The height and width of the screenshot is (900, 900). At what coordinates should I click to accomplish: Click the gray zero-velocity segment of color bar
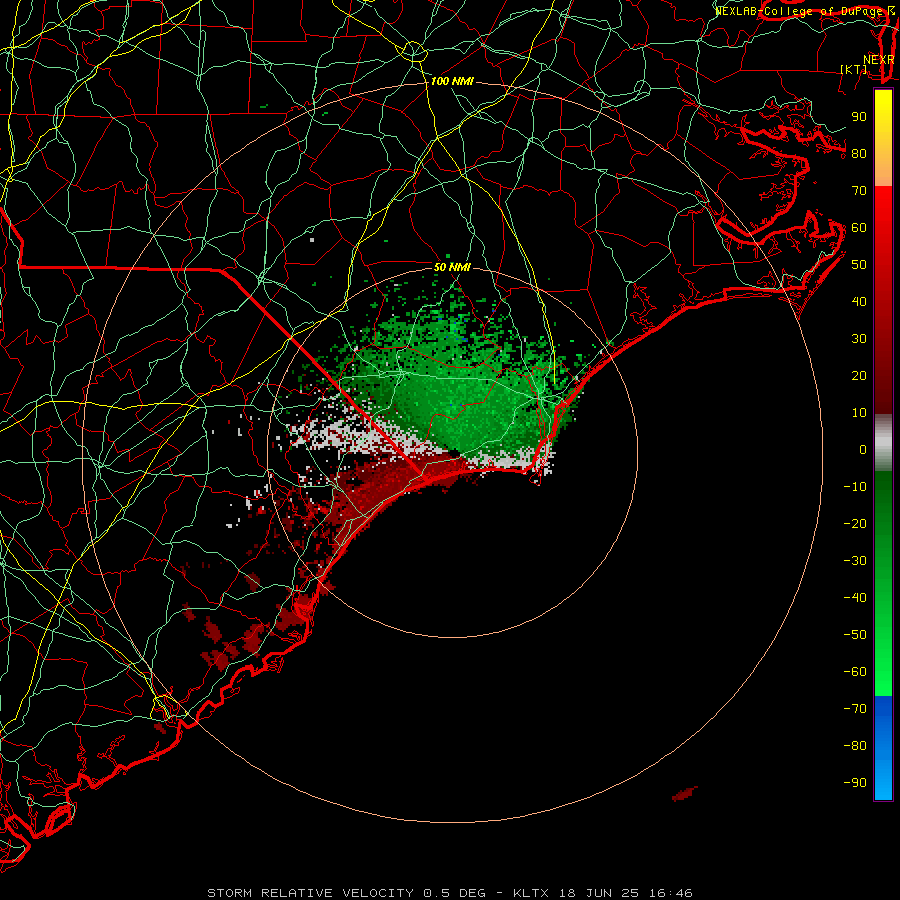click(883, 442)
